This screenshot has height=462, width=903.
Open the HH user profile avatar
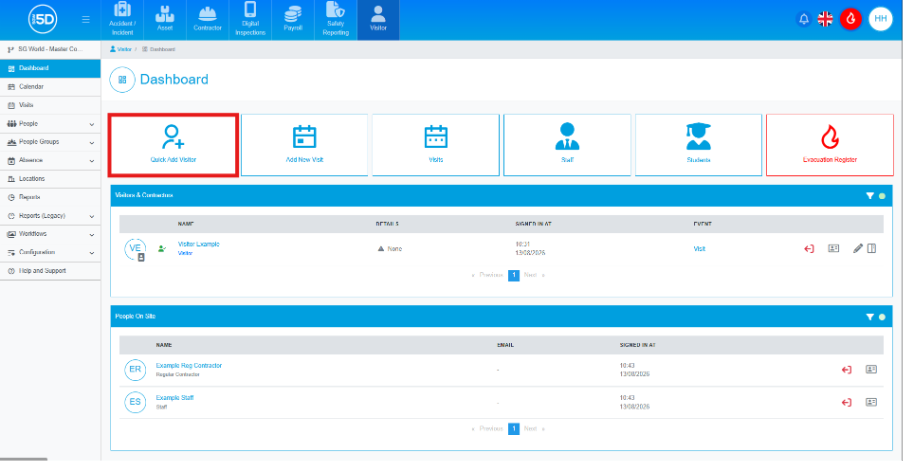point(880,19)
